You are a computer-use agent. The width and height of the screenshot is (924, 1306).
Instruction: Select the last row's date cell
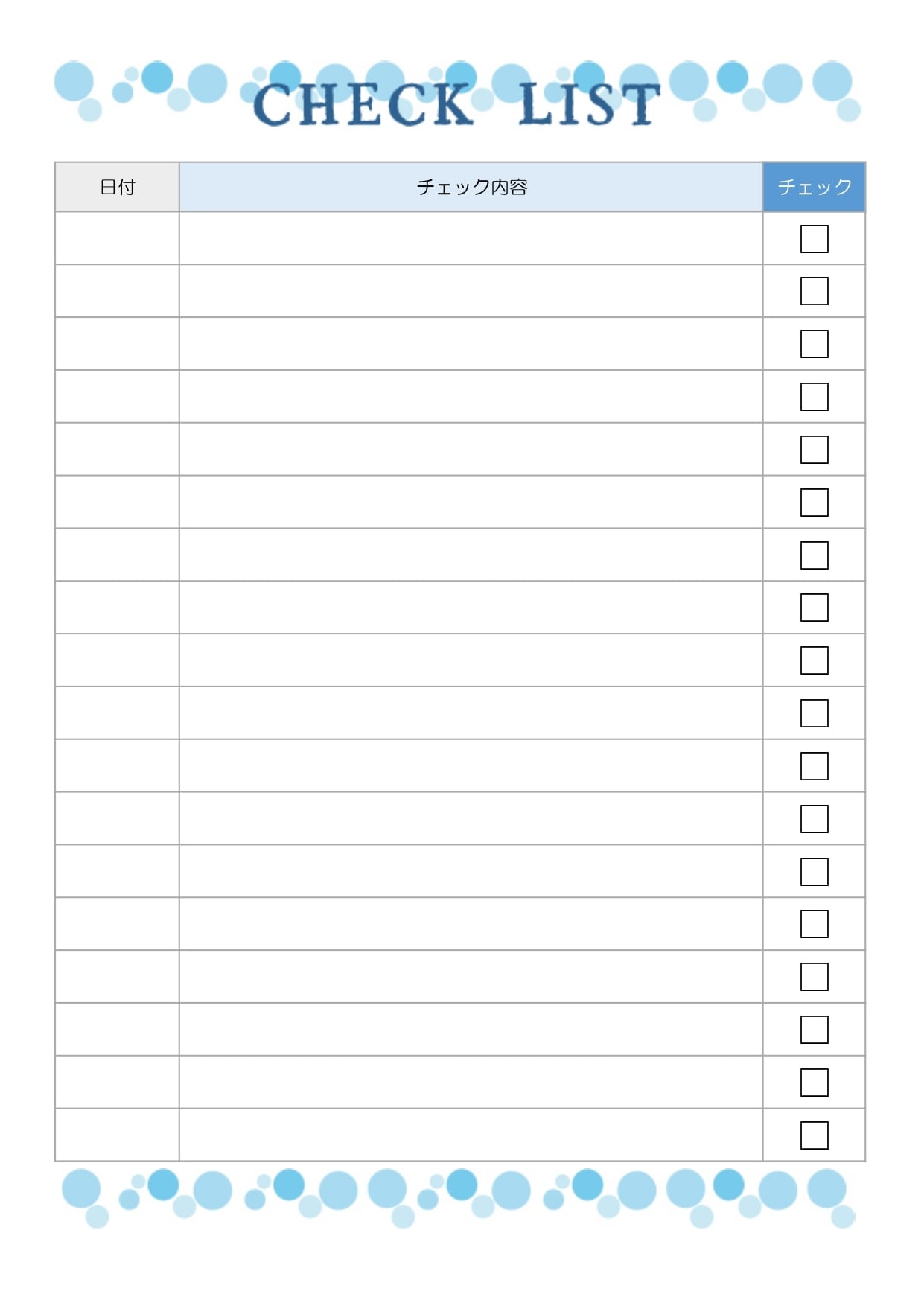[x=117, y=1135]
